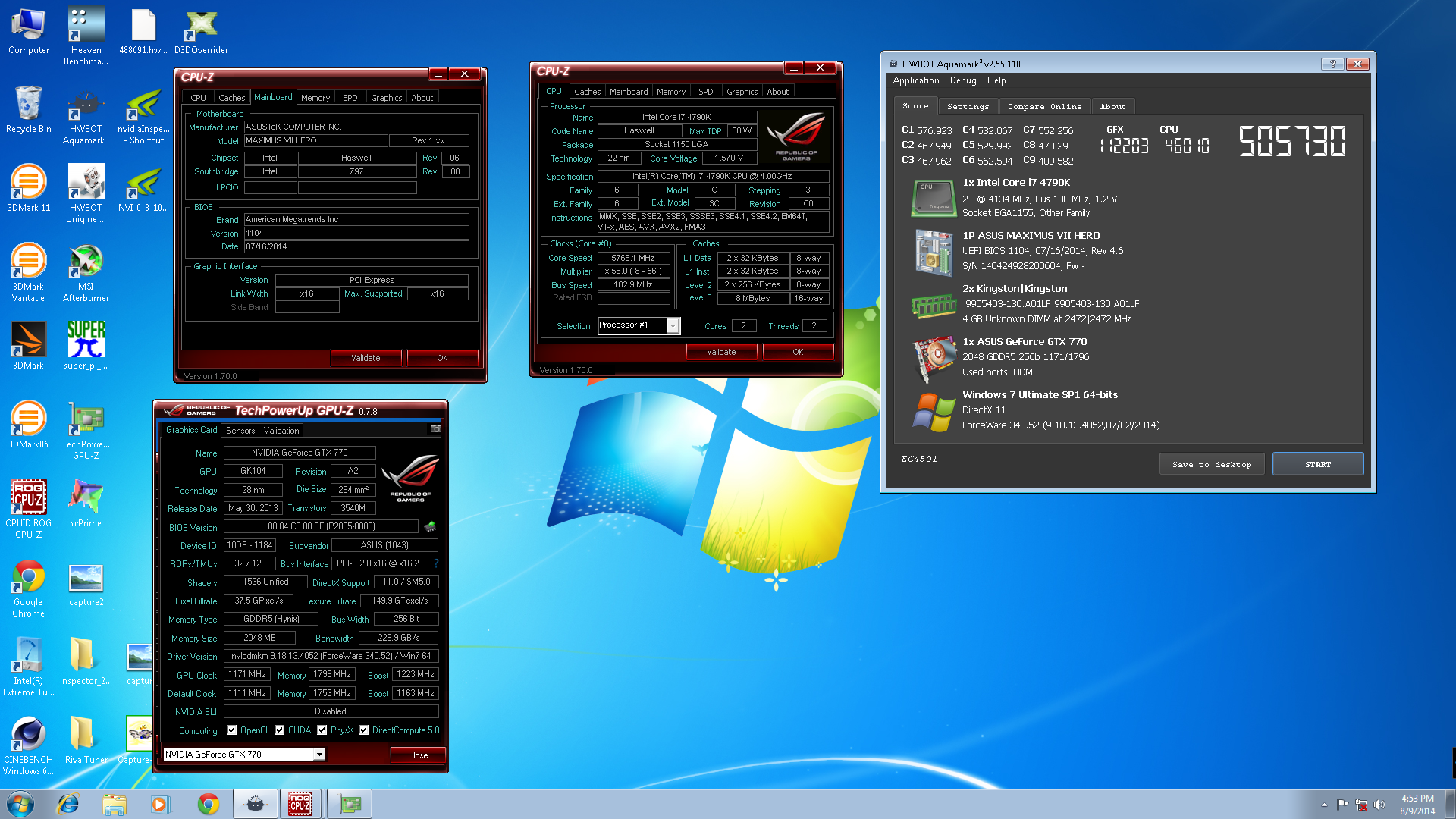The image size is (1456, 819).
Task: Switch to ROG CPU-Z taskbar button
Action: click(x=300, y=804)
